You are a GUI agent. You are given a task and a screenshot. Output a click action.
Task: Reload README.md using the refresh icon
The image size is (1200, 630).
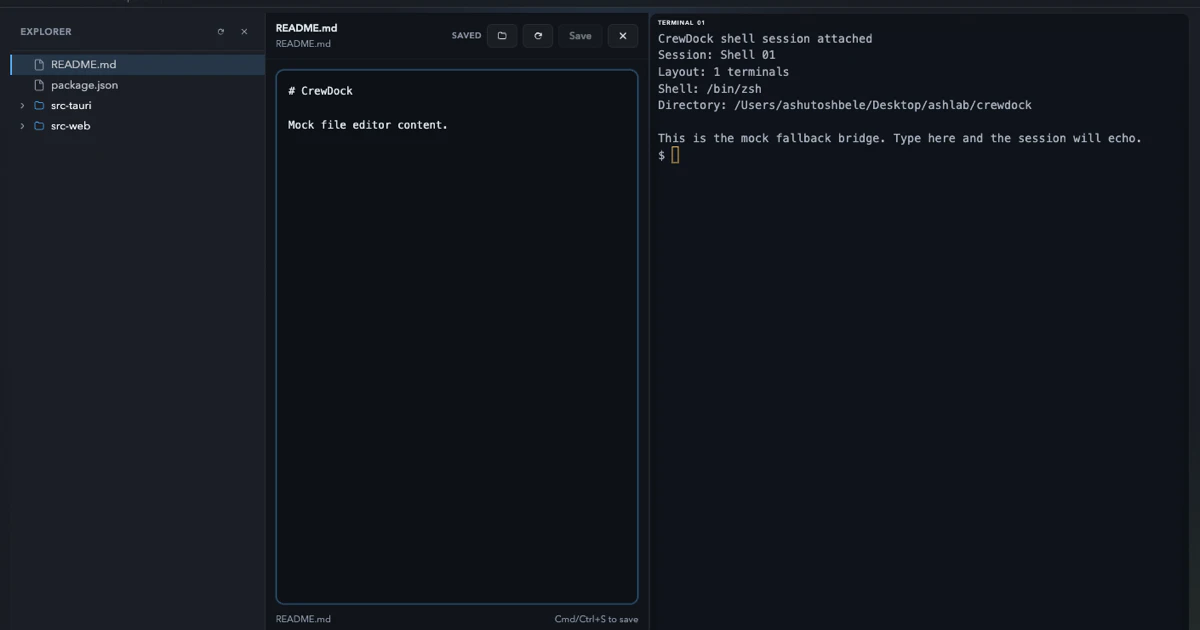tap(537, 35)
